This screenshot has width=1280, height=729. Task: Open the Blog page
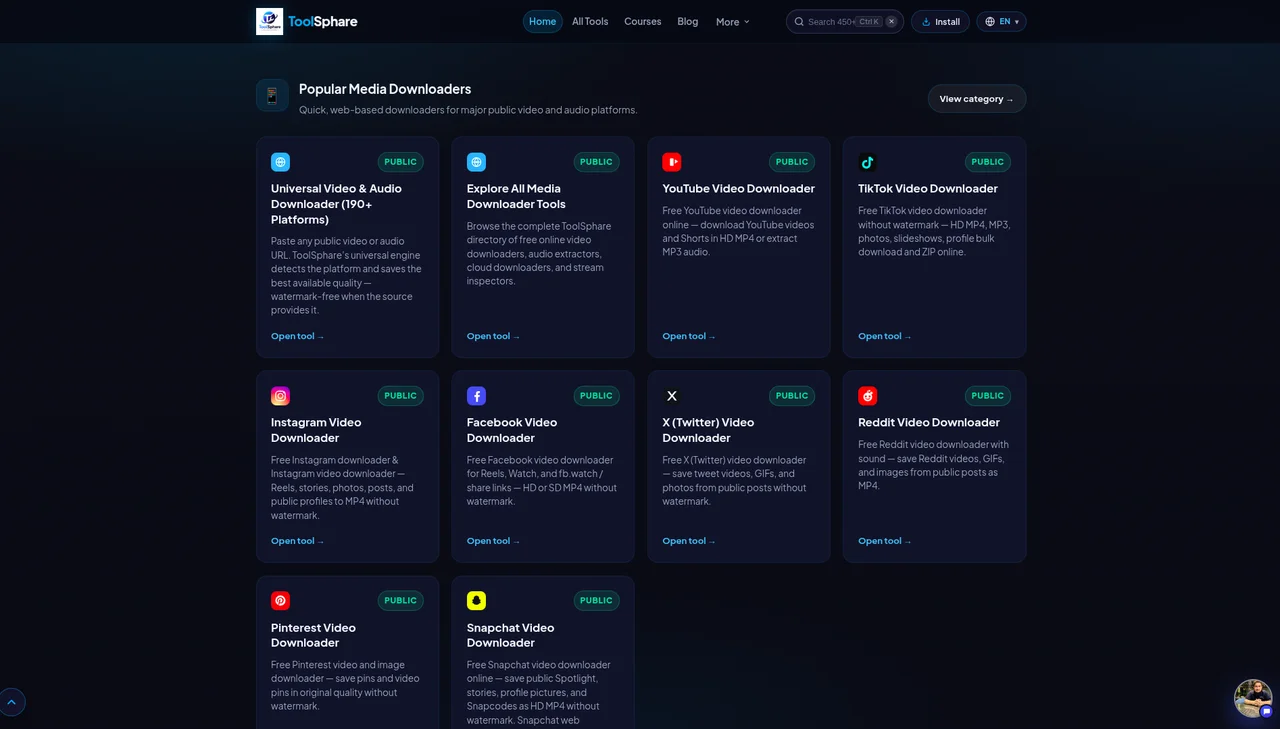tap(688, 21)
